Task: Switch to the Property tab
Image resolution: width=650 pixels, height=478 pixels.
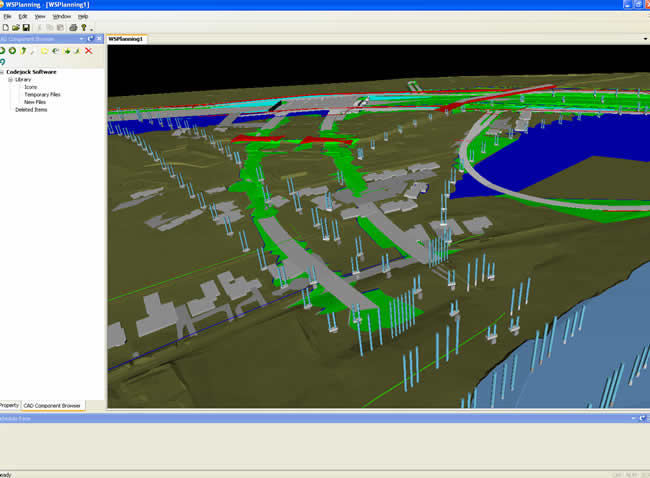Action: (9, 405)
